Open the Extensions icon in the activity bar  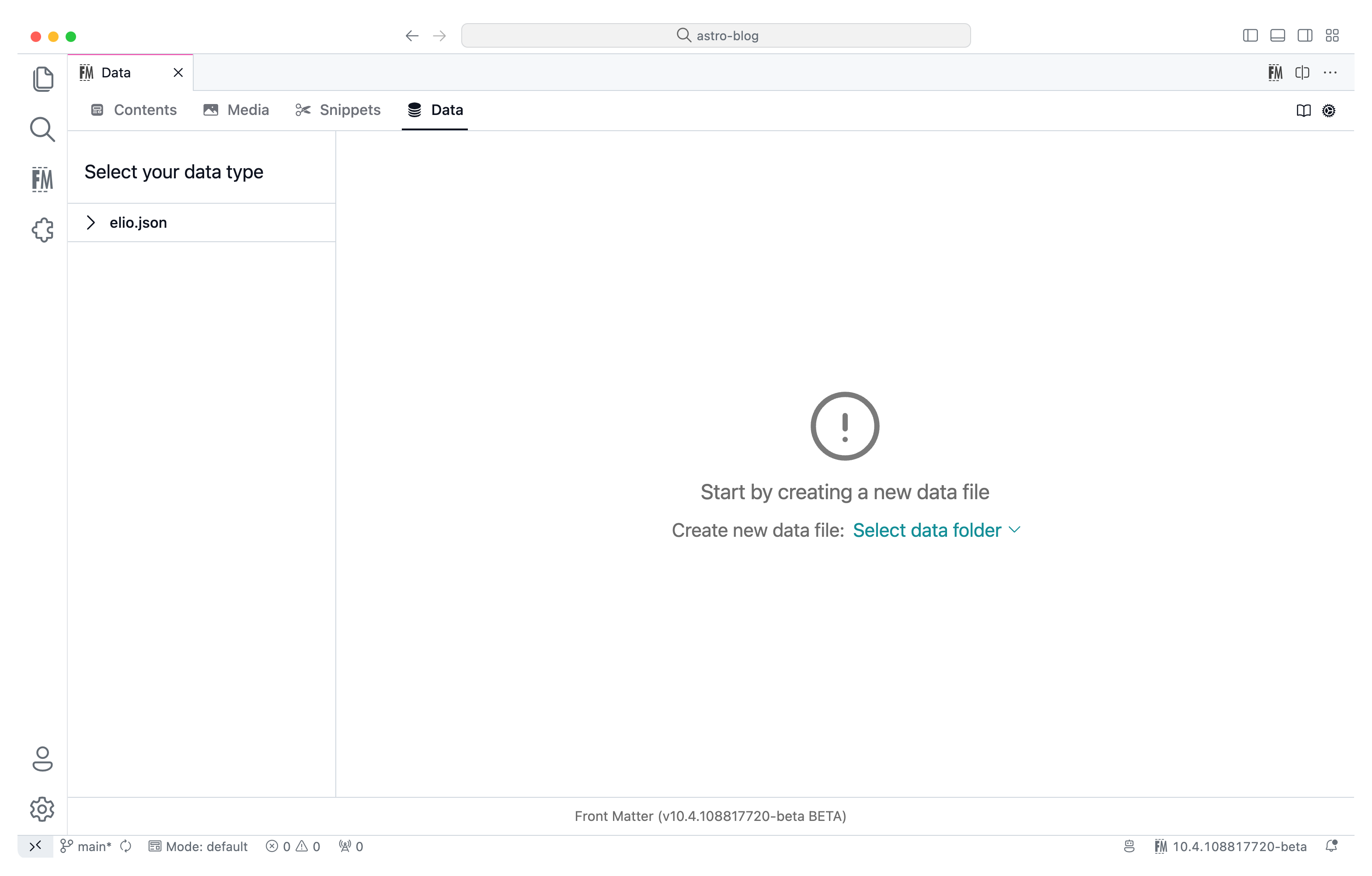tap(43, 229)
